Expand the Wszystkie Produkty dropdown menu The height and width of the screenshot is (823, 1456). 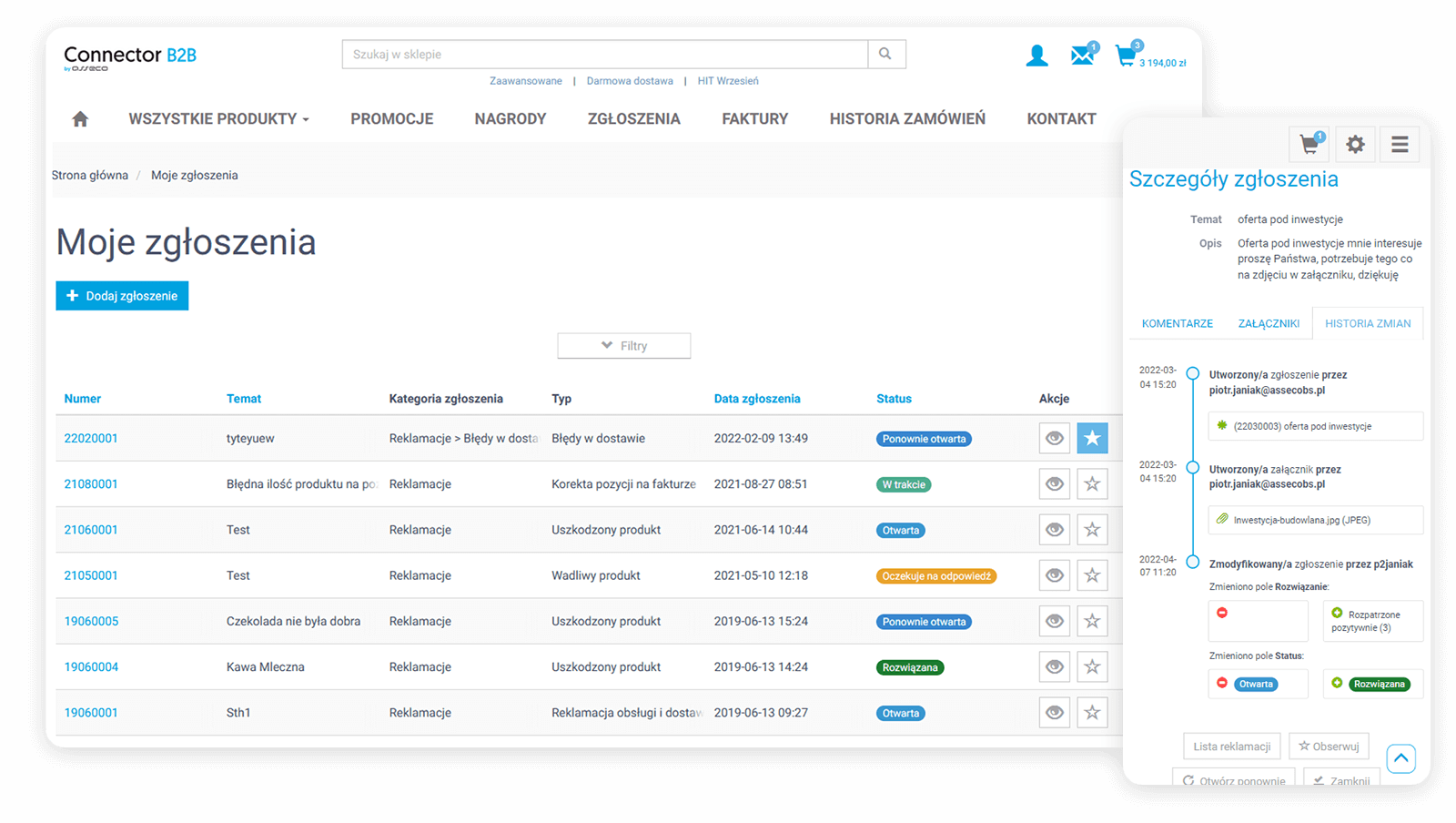pos(218,119)
